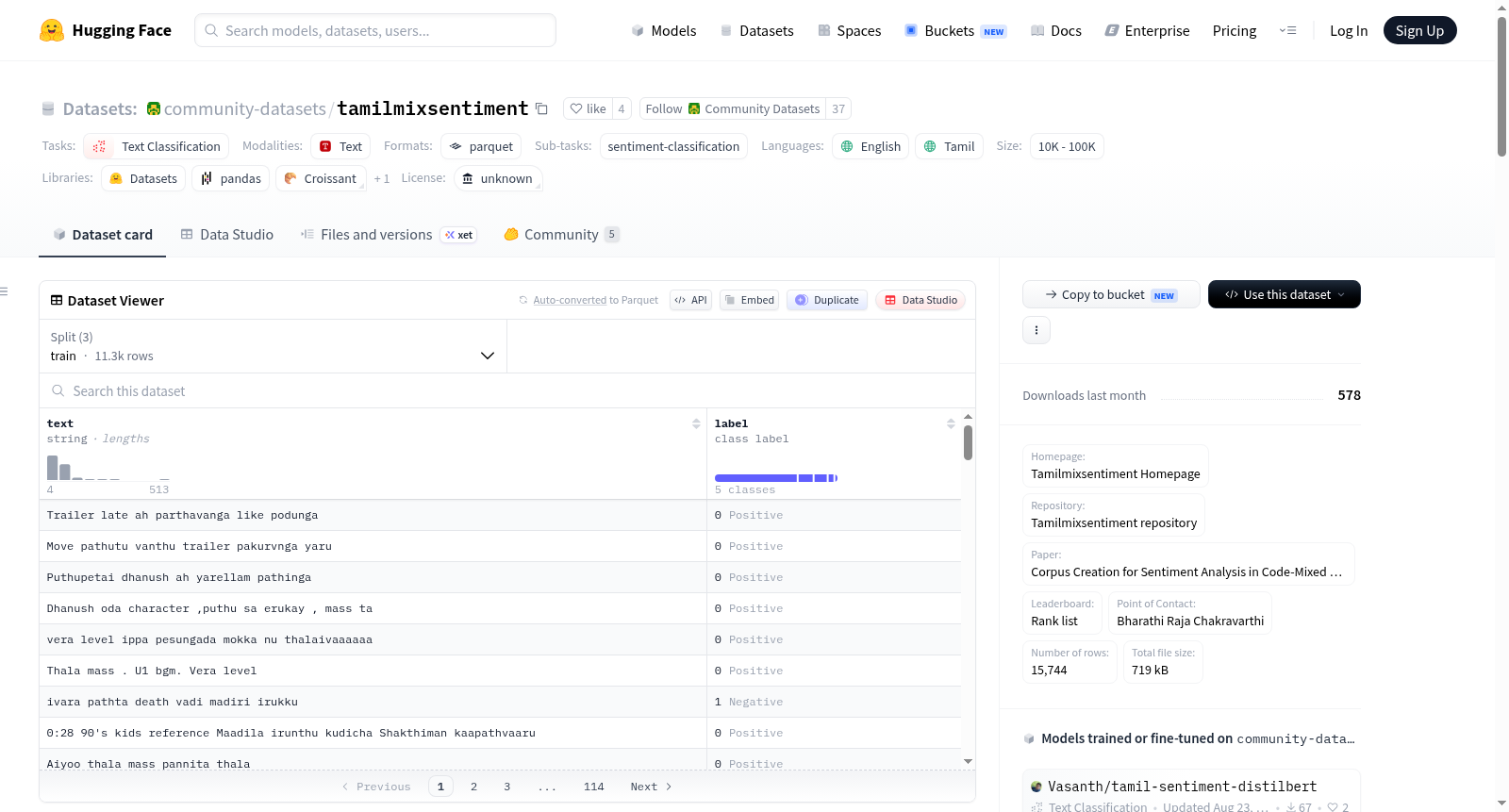Click the parquet format tag

click(481, 146)
